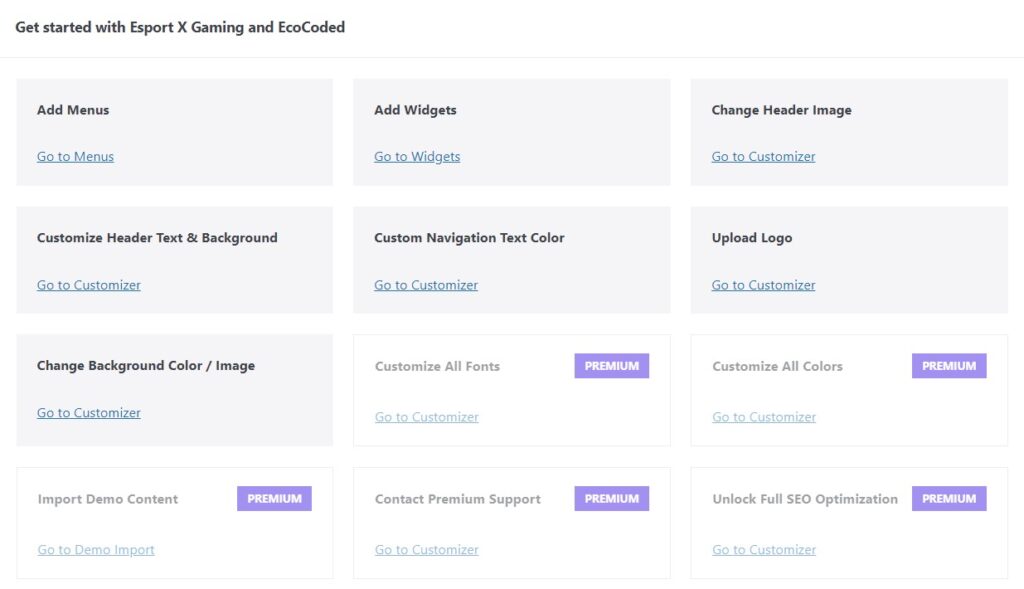Open the Go to Demo Import link
1024x589 pixels.
(x=96, y=550)
